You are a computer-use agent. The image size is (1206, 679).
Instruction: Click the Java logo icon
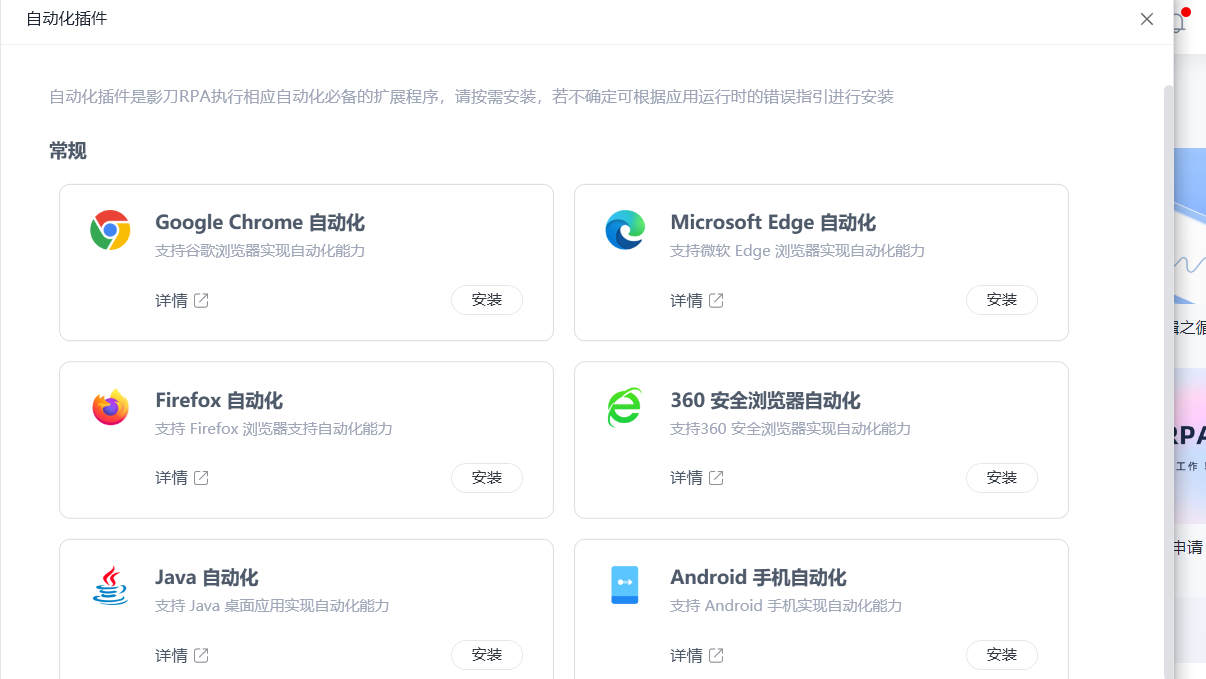pyautogui.click(x=110, y=585)
